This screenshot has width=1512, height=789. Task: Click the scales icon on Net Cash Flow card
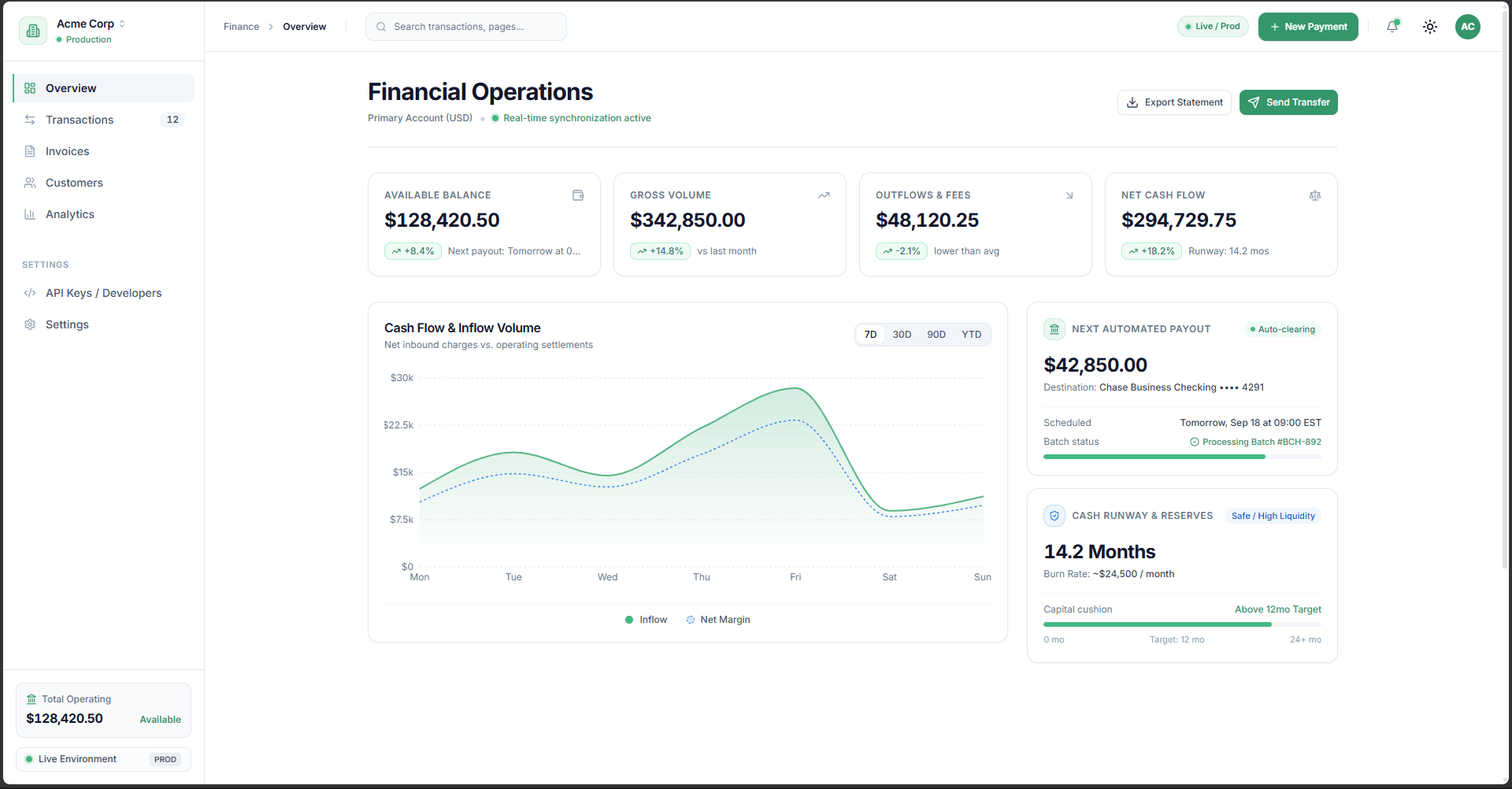(x=1315, y=195)
